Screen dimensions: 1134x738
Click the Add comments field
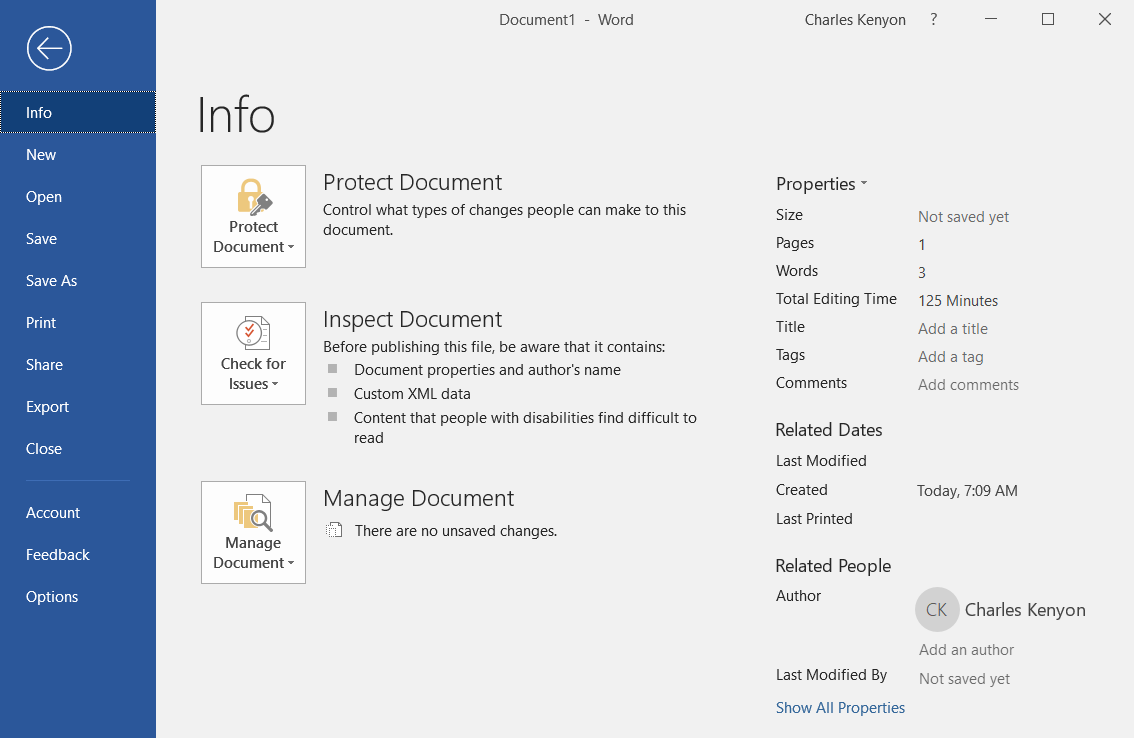(x=968, y=385)
